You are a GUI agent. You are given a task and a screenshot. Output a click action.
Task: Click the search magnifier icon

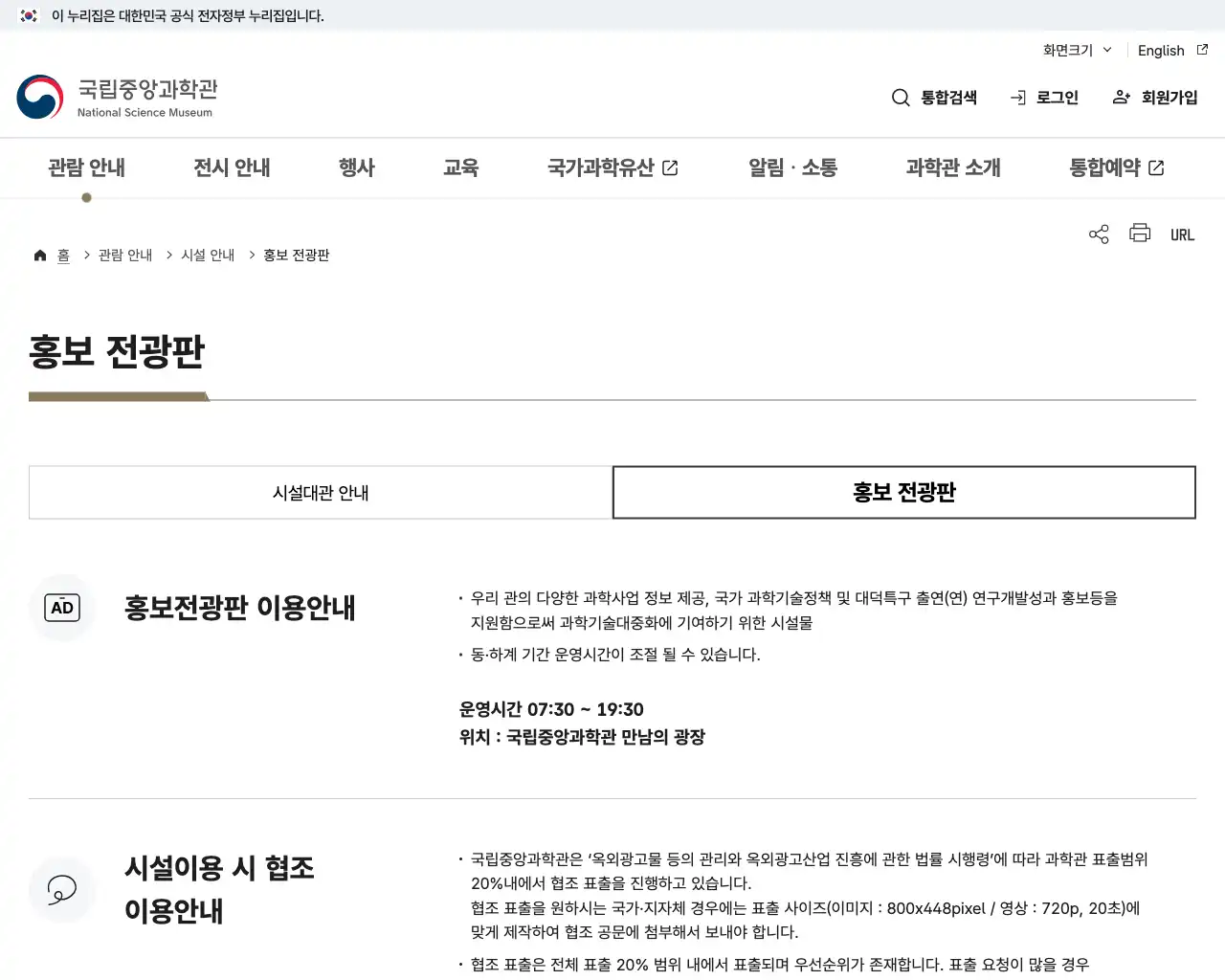click(901, 97)
